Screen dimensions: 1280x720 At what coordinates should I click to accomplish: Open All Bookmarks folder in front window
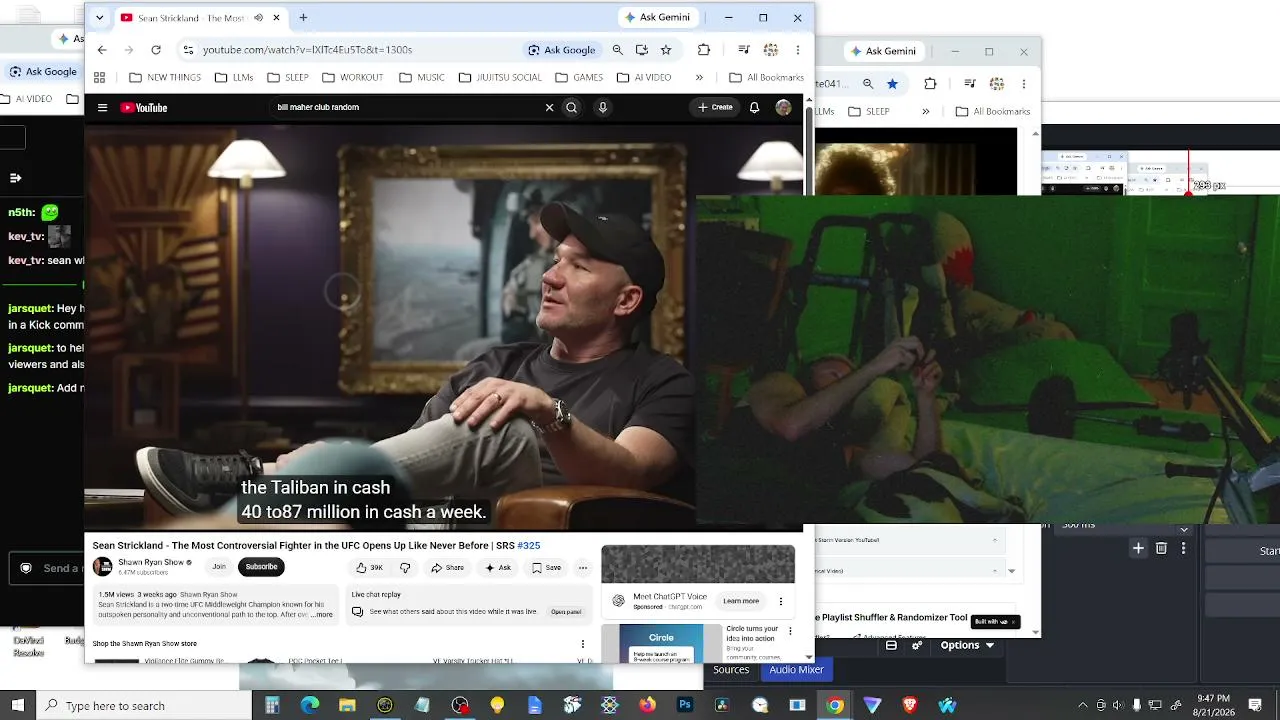pos(767,77)
